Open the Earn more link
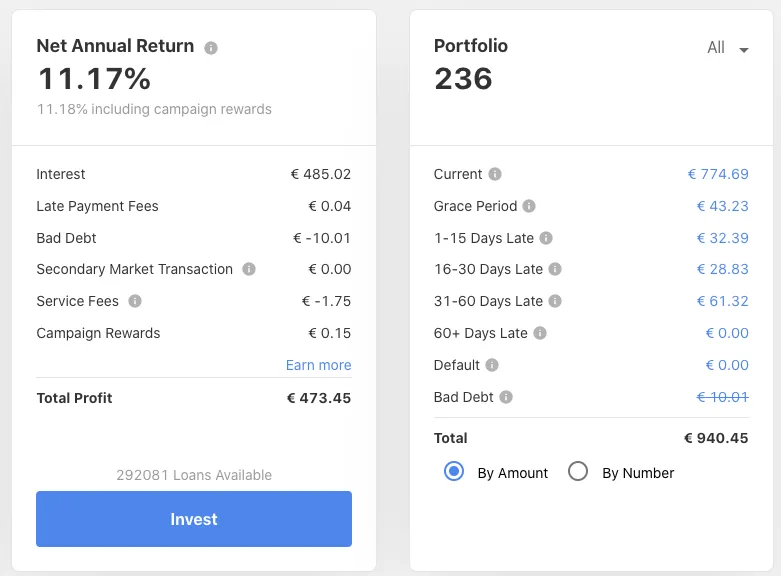The image size is (781, 576). point(318,365)
